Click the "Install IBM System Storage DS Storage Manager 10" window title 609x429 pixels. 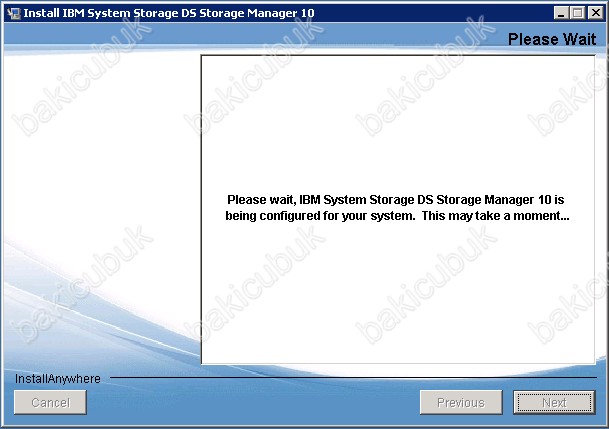coord(169,13)
